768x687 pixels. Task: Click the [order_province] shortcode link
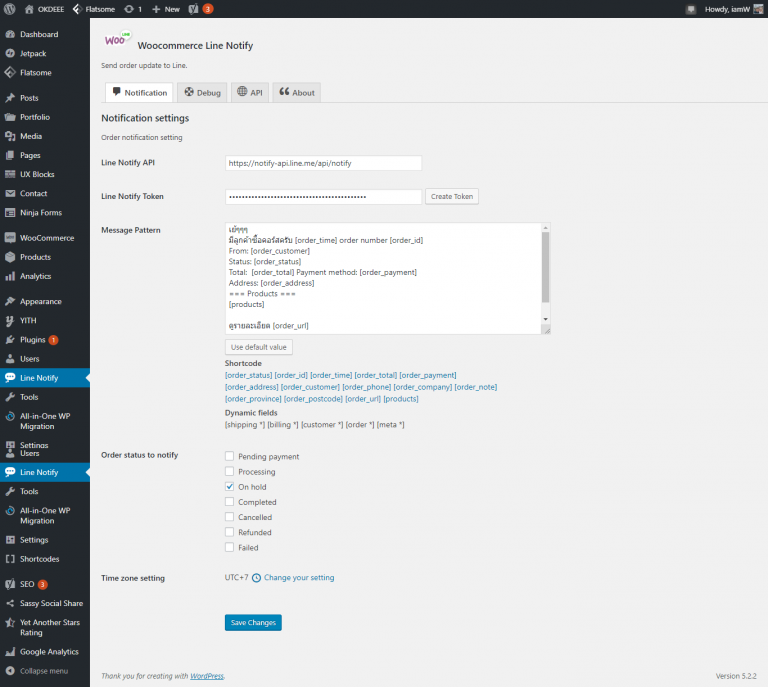pyautogui.click(x=253, y=399)
